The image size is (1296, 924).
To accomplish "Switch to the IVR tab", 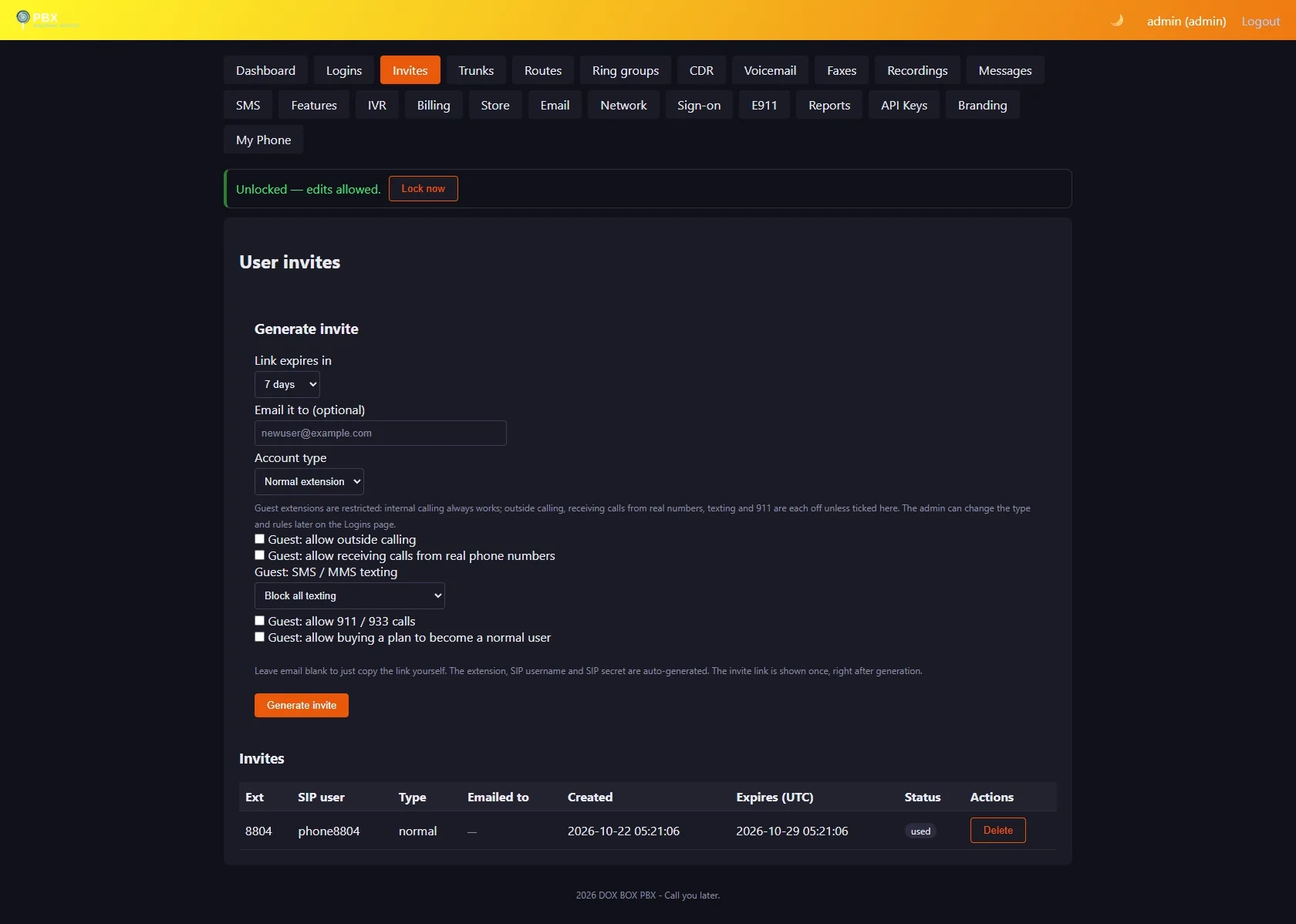I will click(377, 105).
